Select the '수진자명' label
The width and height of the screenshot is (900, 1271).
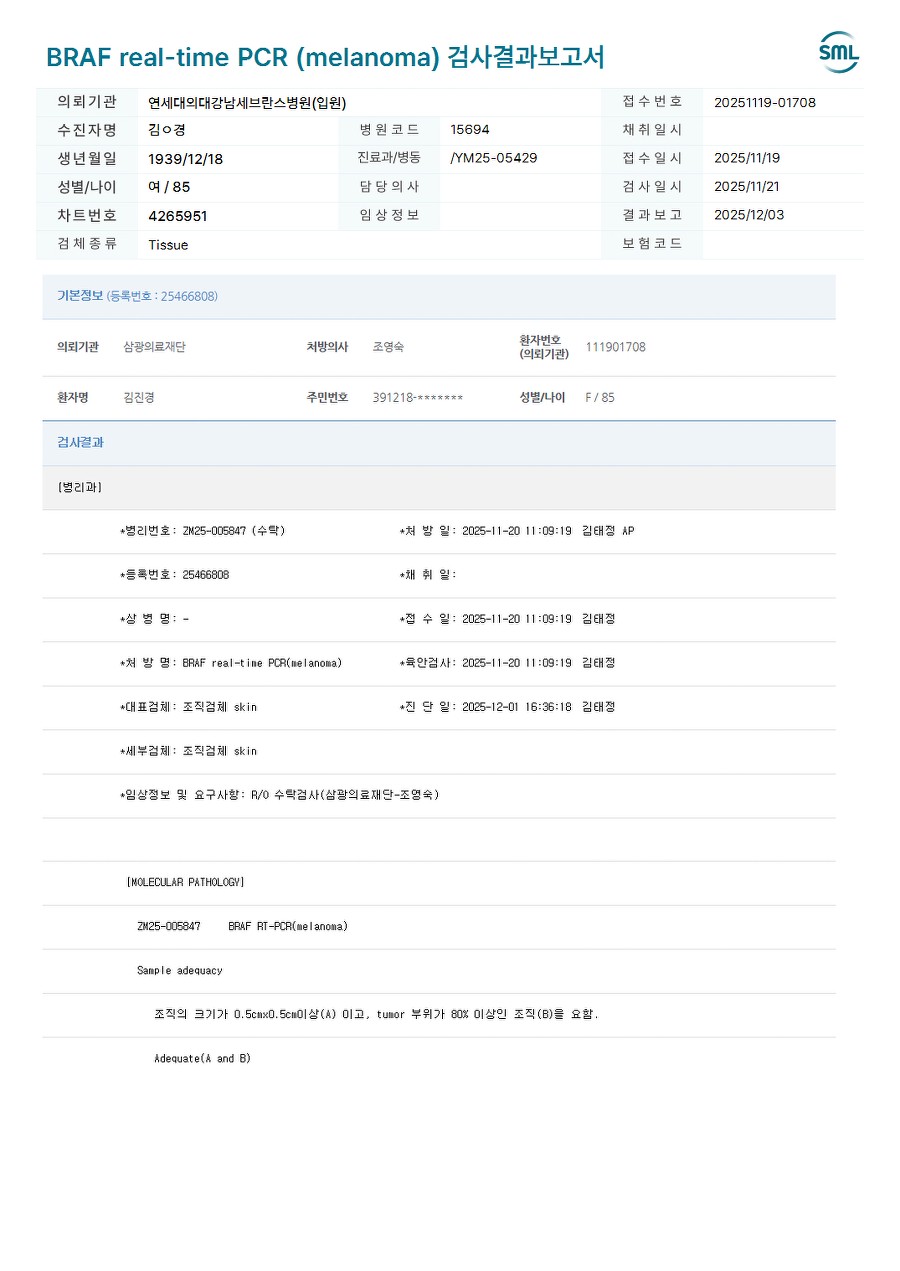click(x=87, y=129)
